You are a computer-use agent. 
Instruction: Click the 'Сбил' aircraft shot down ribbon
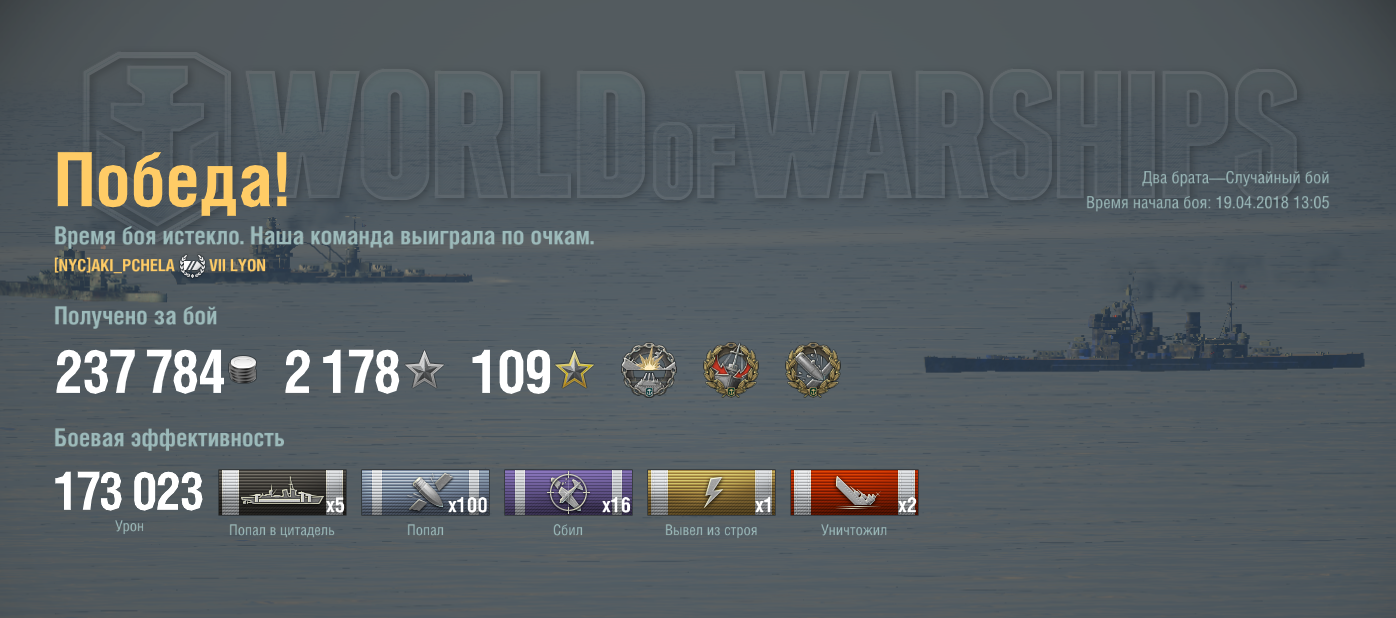(568, 493)
